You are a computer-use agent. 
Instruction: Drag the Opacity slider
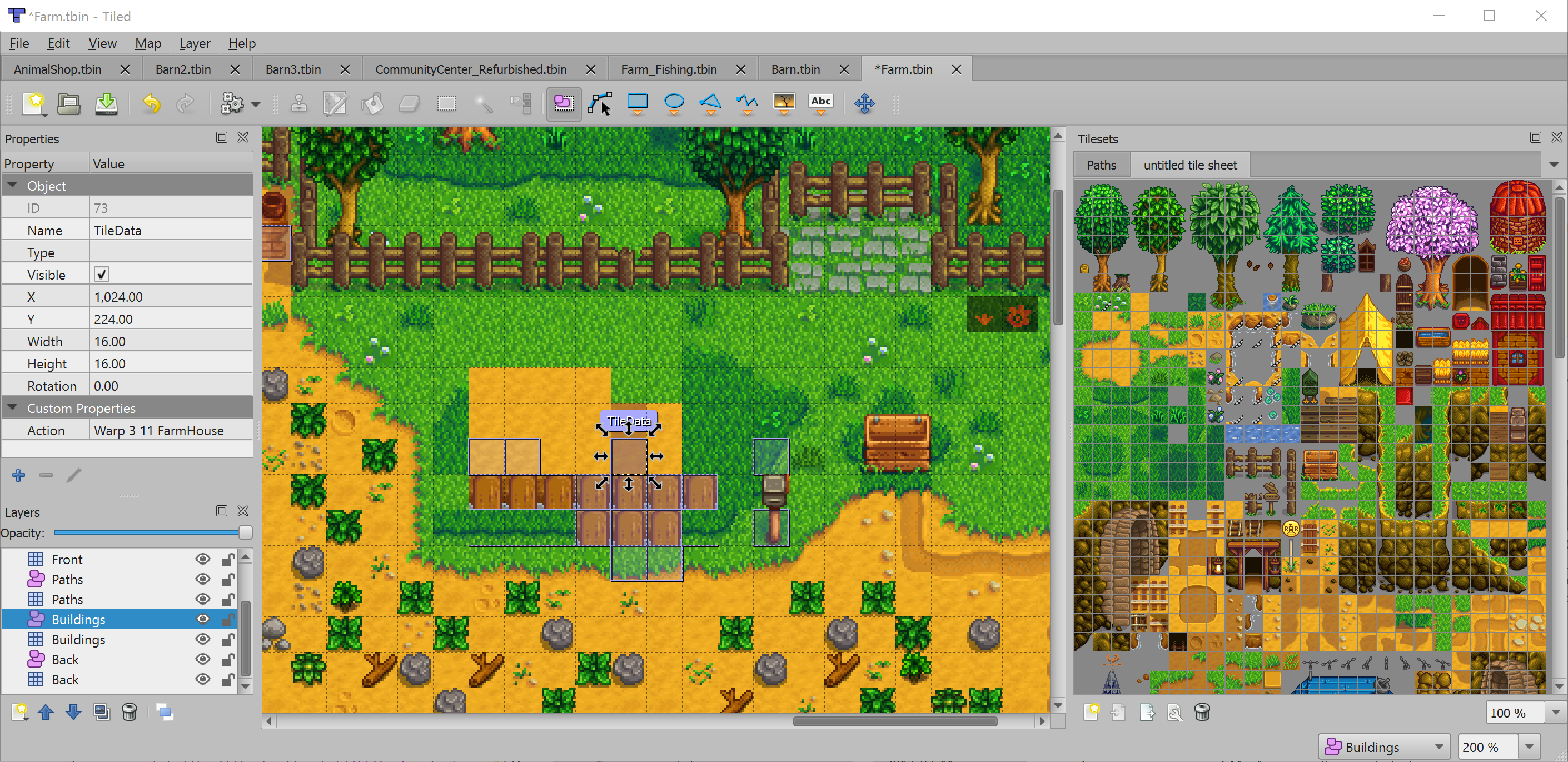pyautogui.click(x=244, y=533)
